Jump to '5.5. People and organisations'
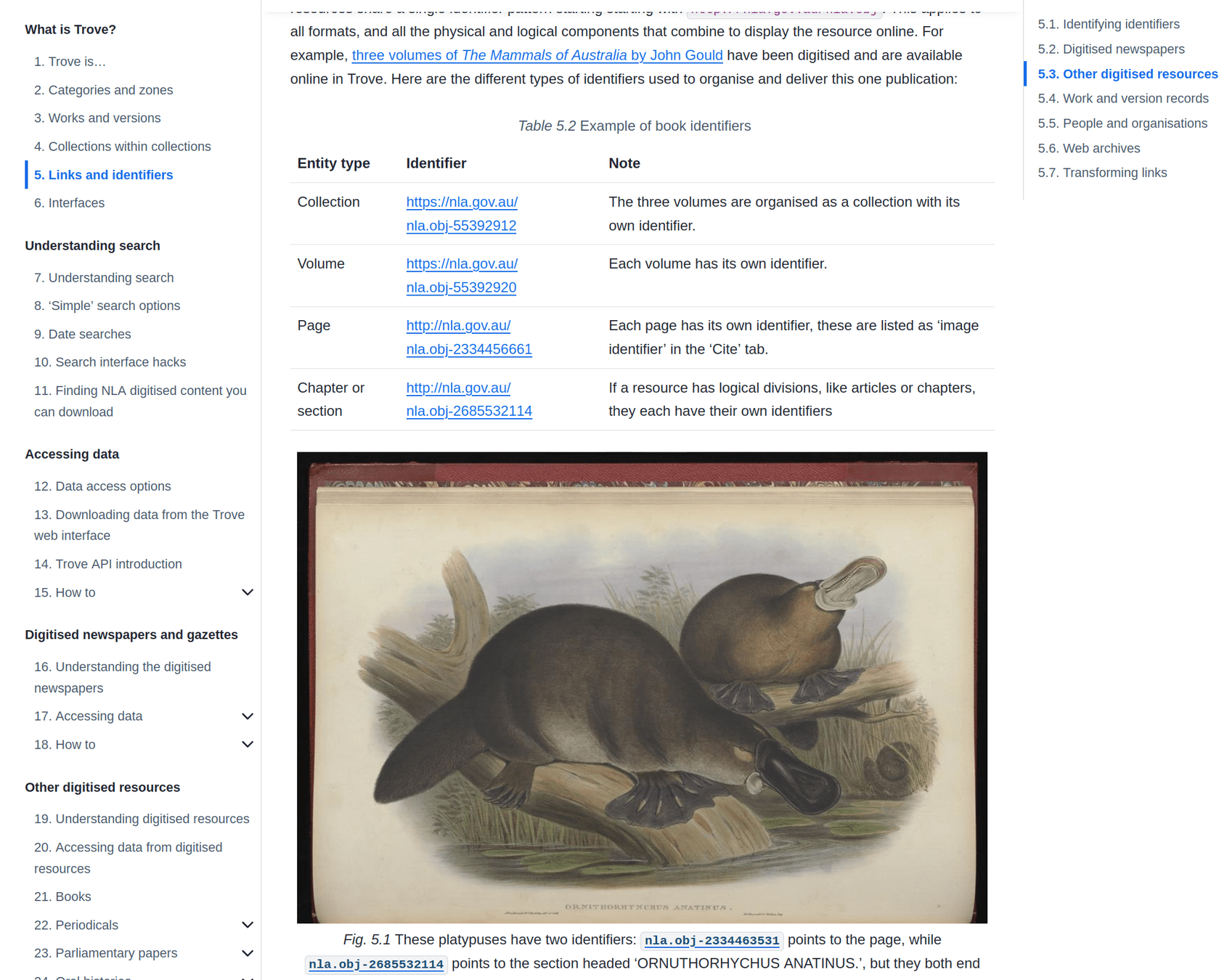Screen dimensions: 1227x980 coord(1122,123)
